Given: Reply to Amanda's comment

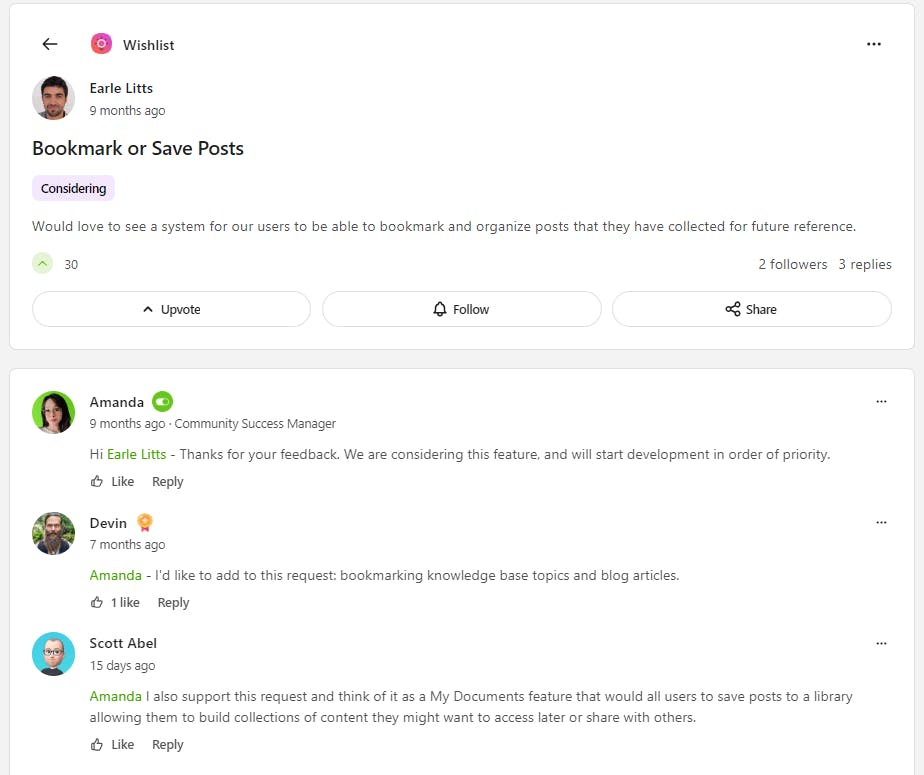Looking at the screenshot, I should click(x=167, y=482).
